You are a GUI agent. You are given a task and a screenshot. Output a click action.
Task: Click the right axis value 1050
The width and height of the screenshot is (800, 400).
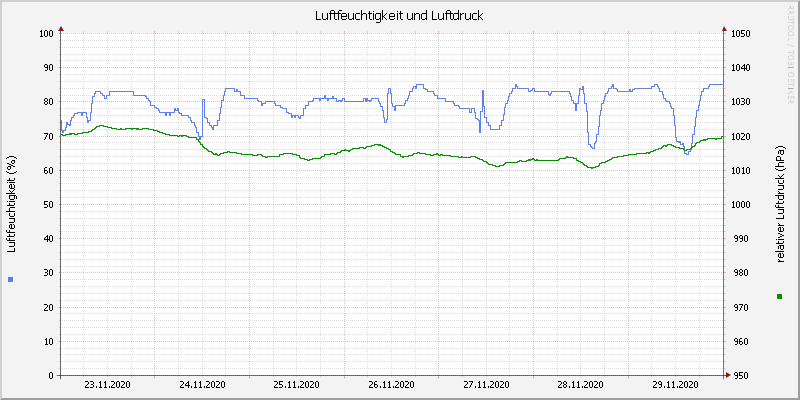tap(741, 34)
